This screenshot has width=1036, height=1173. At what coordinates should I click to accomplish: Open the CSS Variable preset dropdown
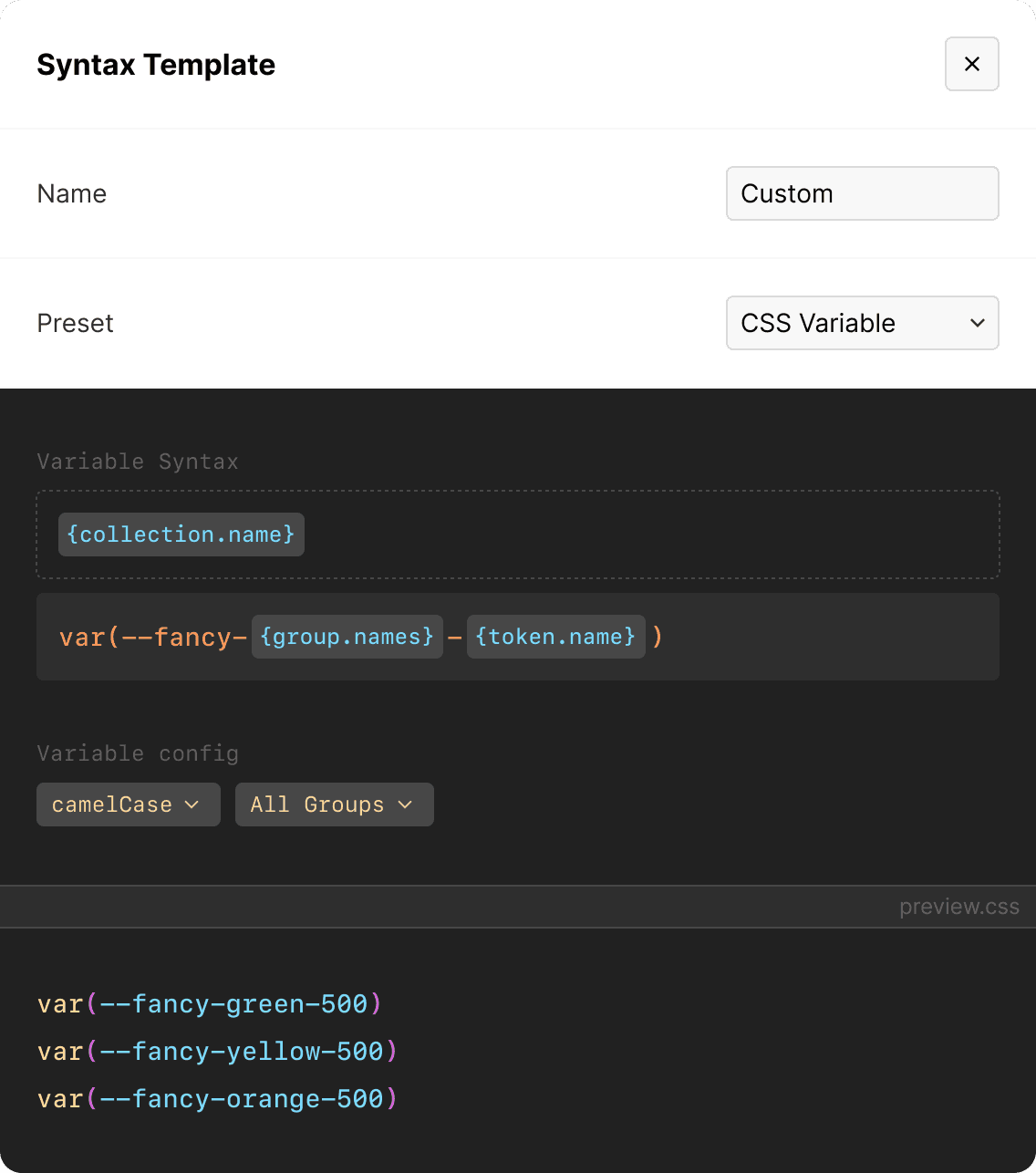863,323
